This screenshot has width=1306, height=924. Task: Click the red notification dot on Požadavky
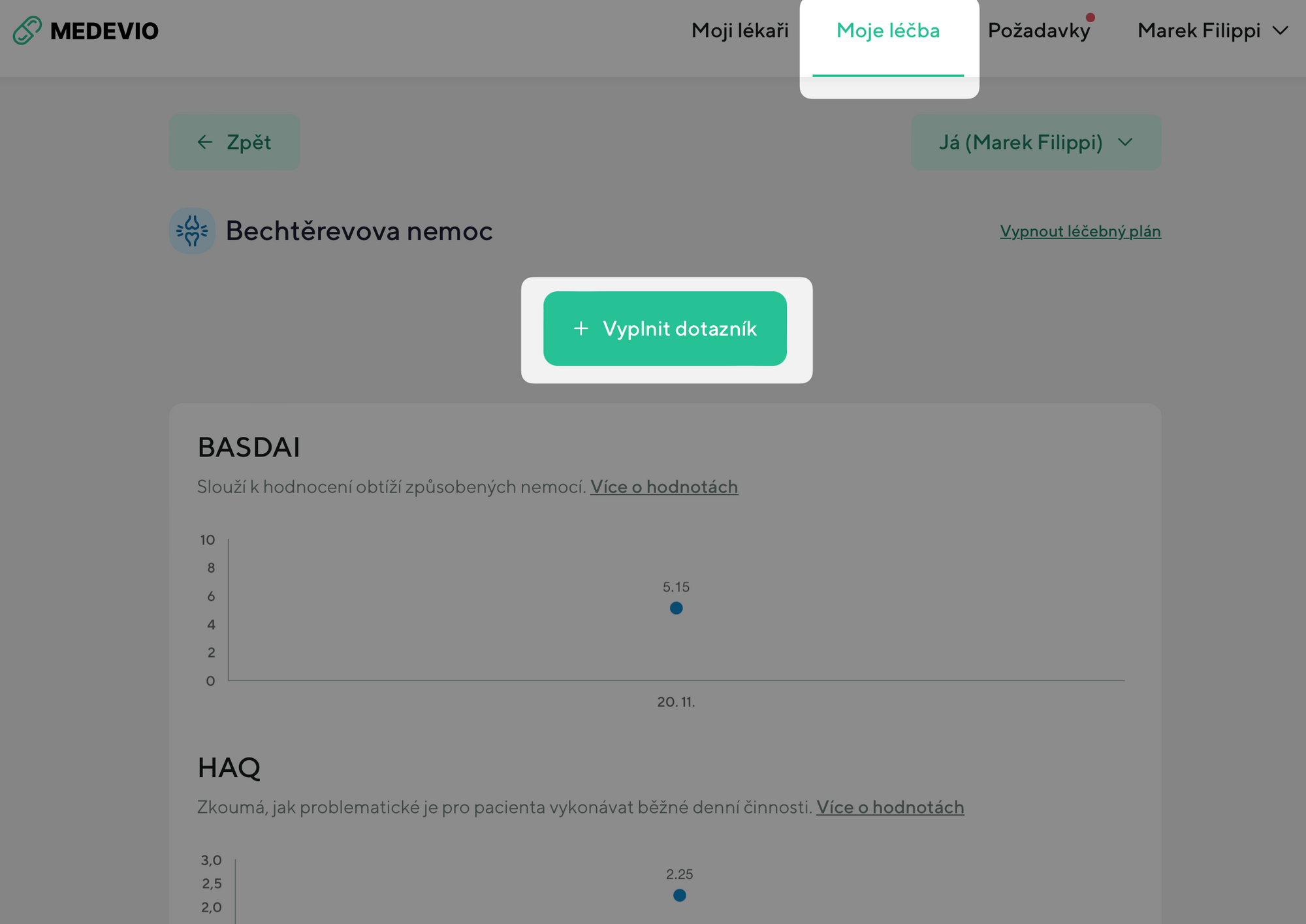coord(1090,18)
